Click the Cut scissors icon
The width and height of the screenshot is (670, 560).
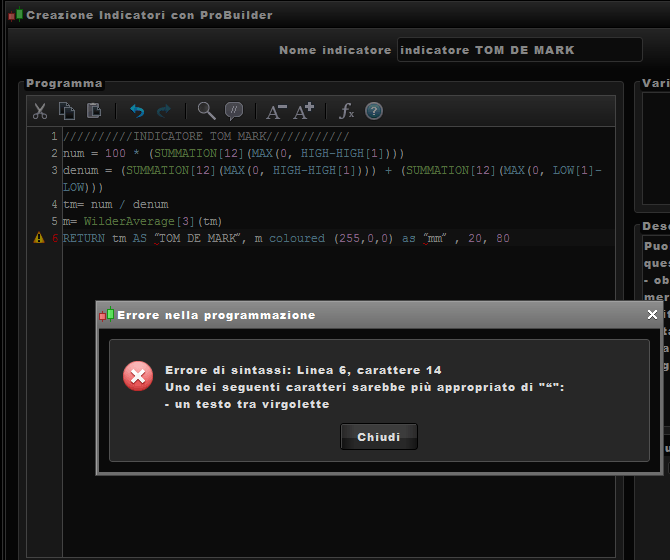(40, 111)
